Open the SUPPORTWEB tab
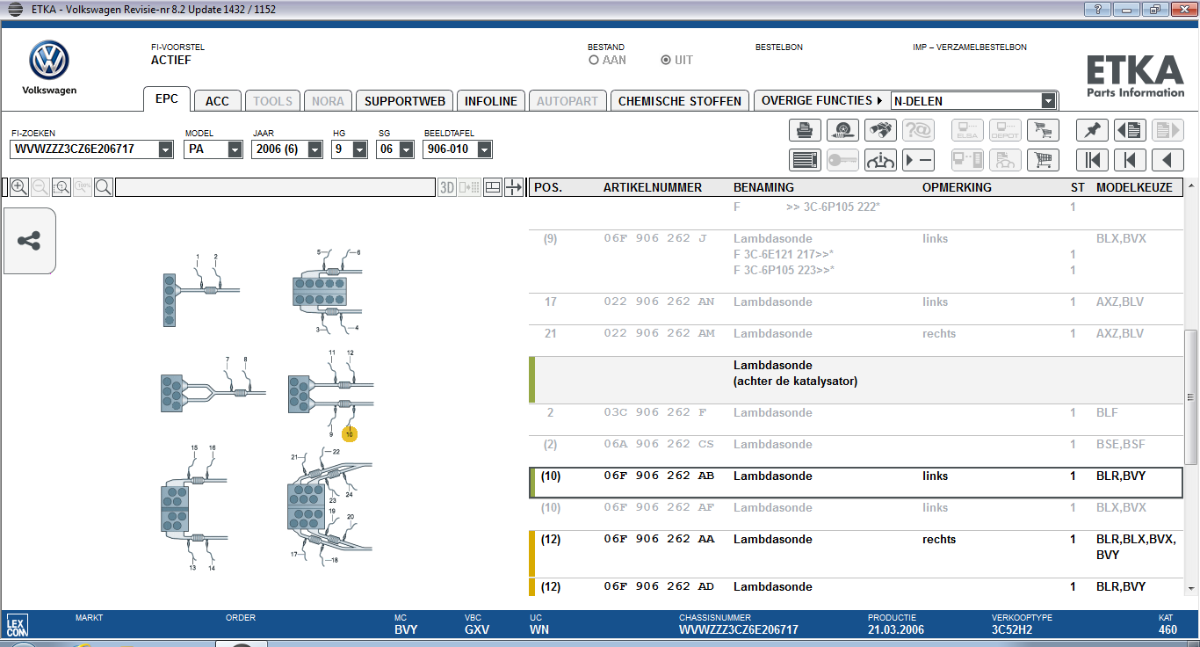The image size is (1200, 647). 404,101
